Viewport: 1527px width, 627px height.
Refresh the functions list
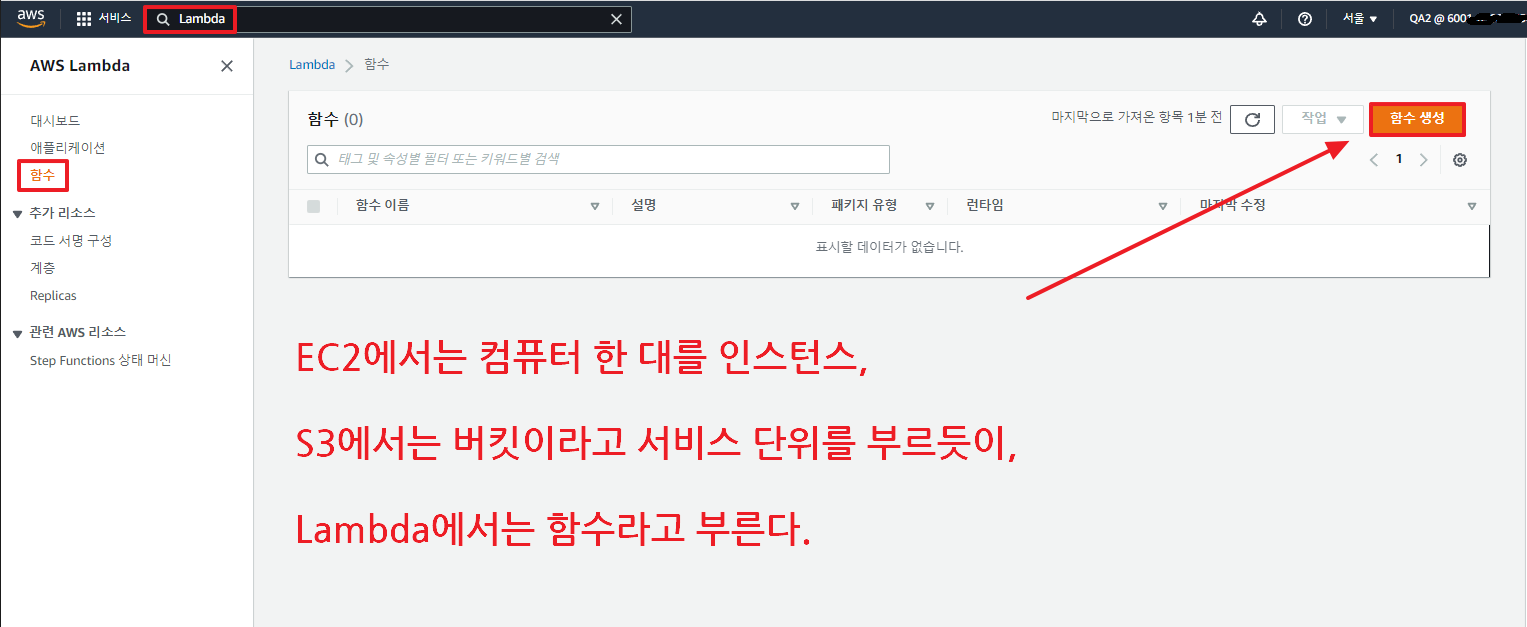click(x=1252, y=119)
